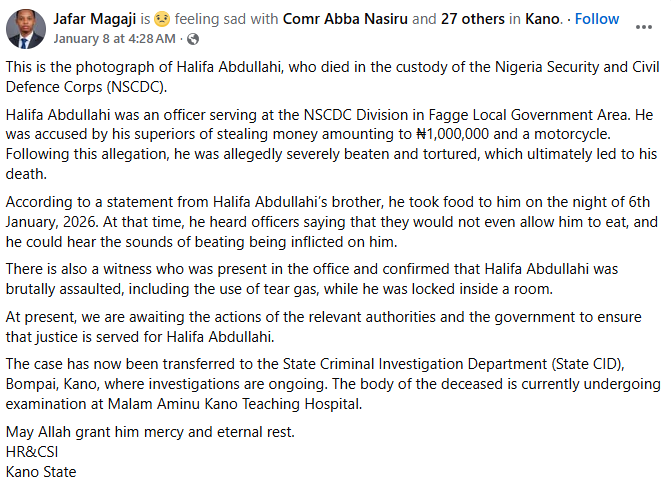Click the globe public privacy icon
Image resolution: width=671 pixels, height=482 pixels.
[x=193, y=38]
